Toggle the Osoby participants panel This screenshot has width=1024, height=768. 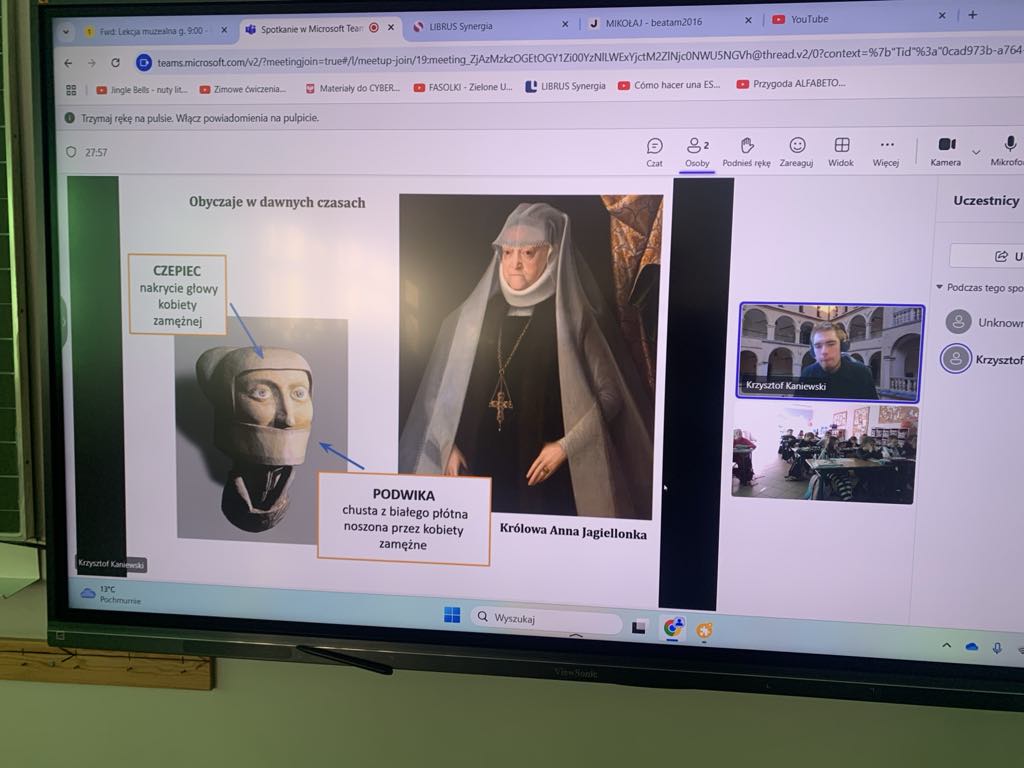[697, 153]
